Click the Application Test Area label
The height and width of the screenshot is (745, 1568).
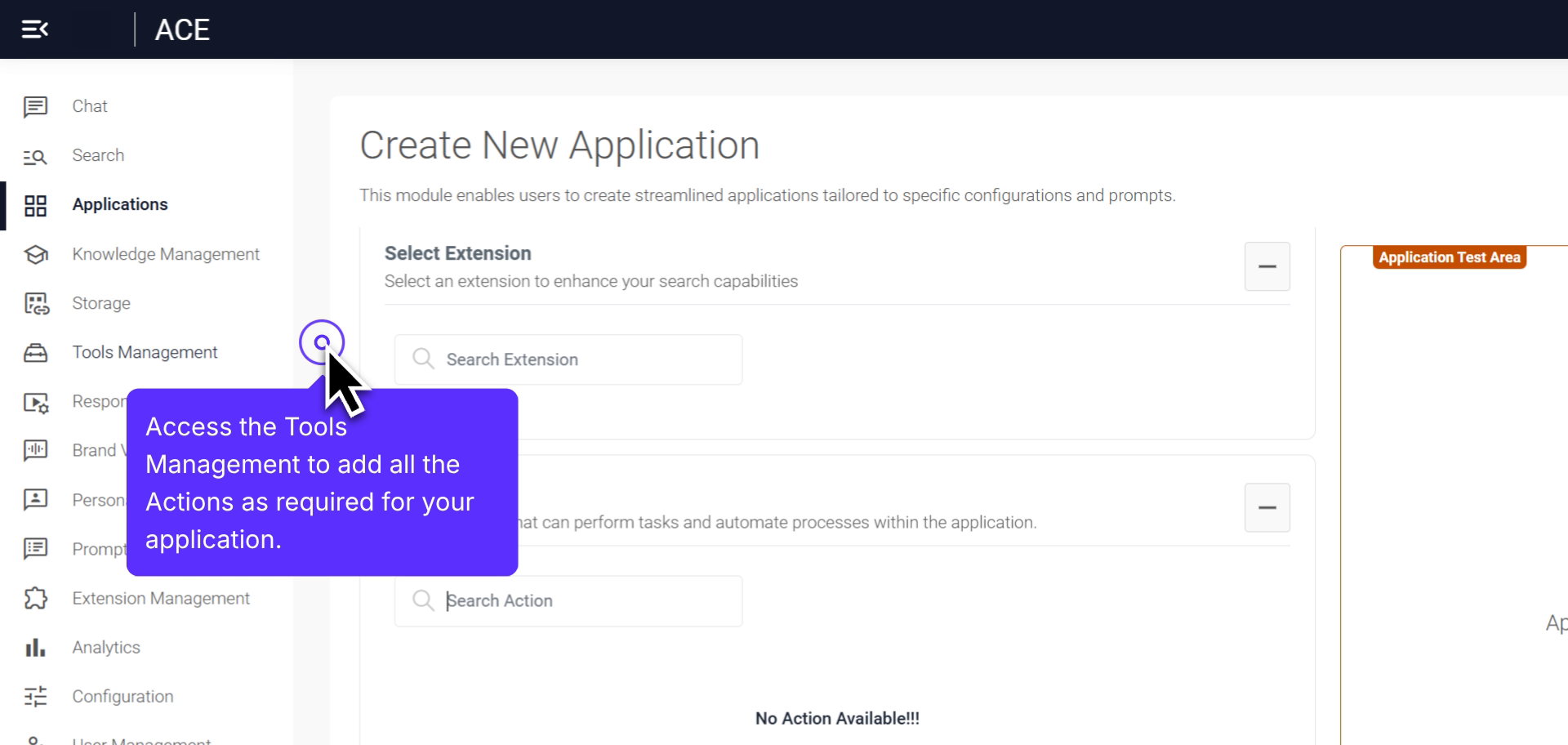(x=1449, y=257)
